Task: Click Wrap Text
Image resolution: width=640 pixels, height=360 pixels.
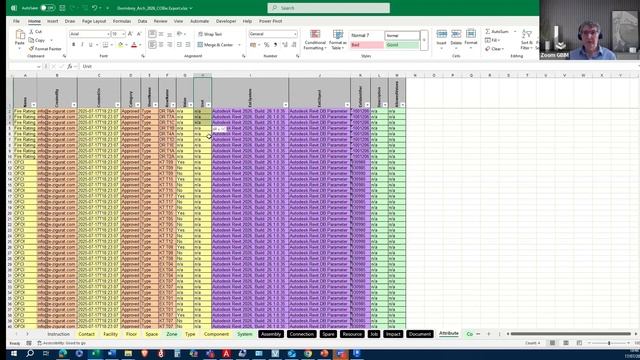Action: click(210, 34)
